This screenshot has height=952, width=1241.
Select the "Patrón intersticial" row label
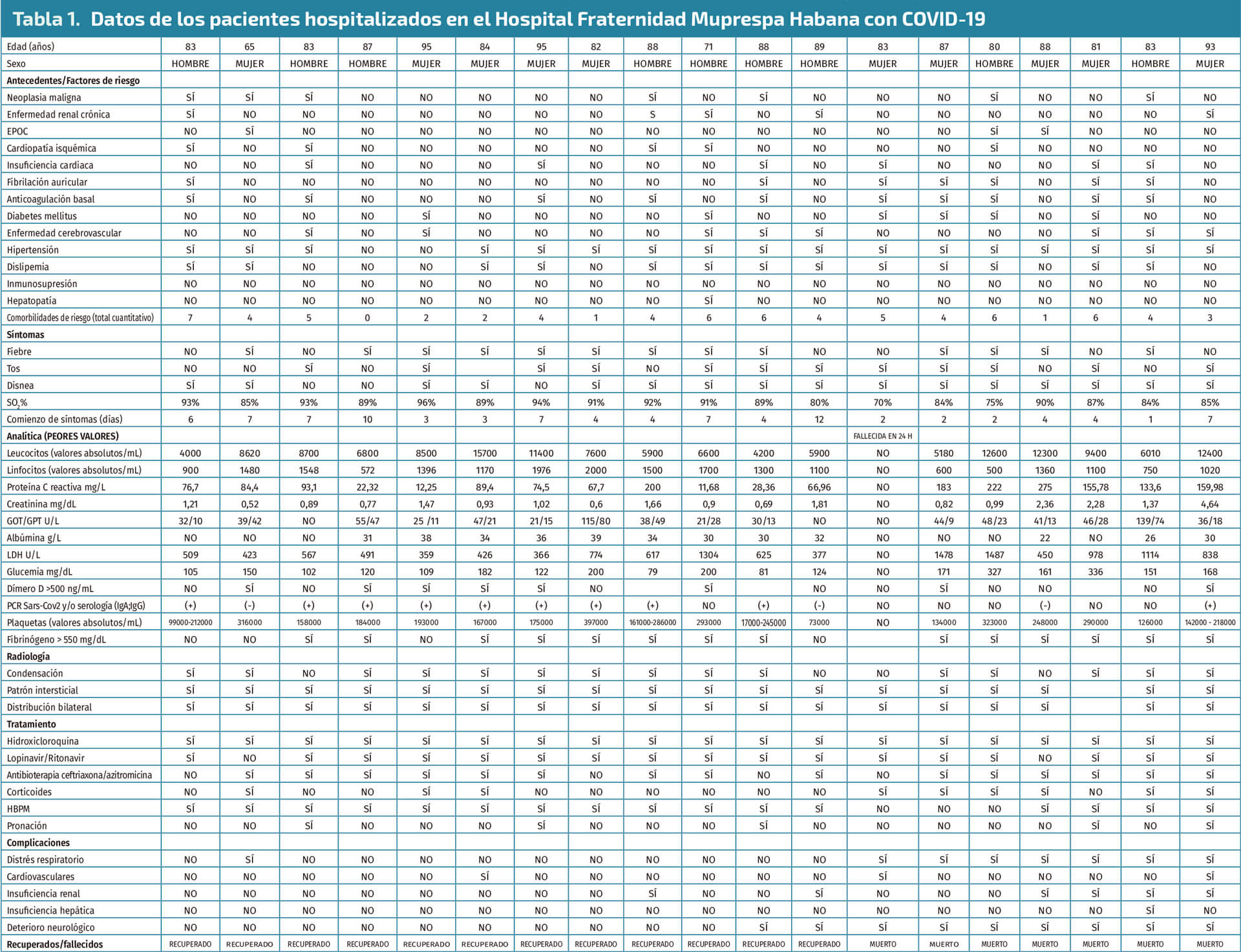coord(42,690)
